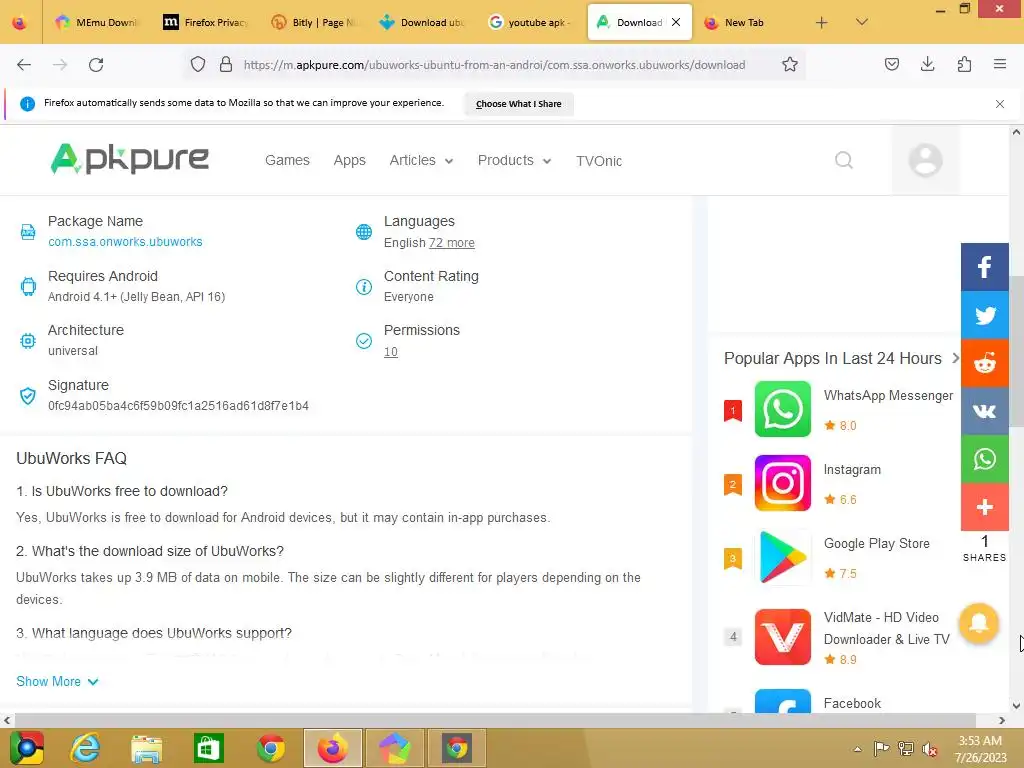The width and height of the screenshot is (1024, 768).
Task: Open the Google Play Store app icon
Action: [x=782, y=557]
